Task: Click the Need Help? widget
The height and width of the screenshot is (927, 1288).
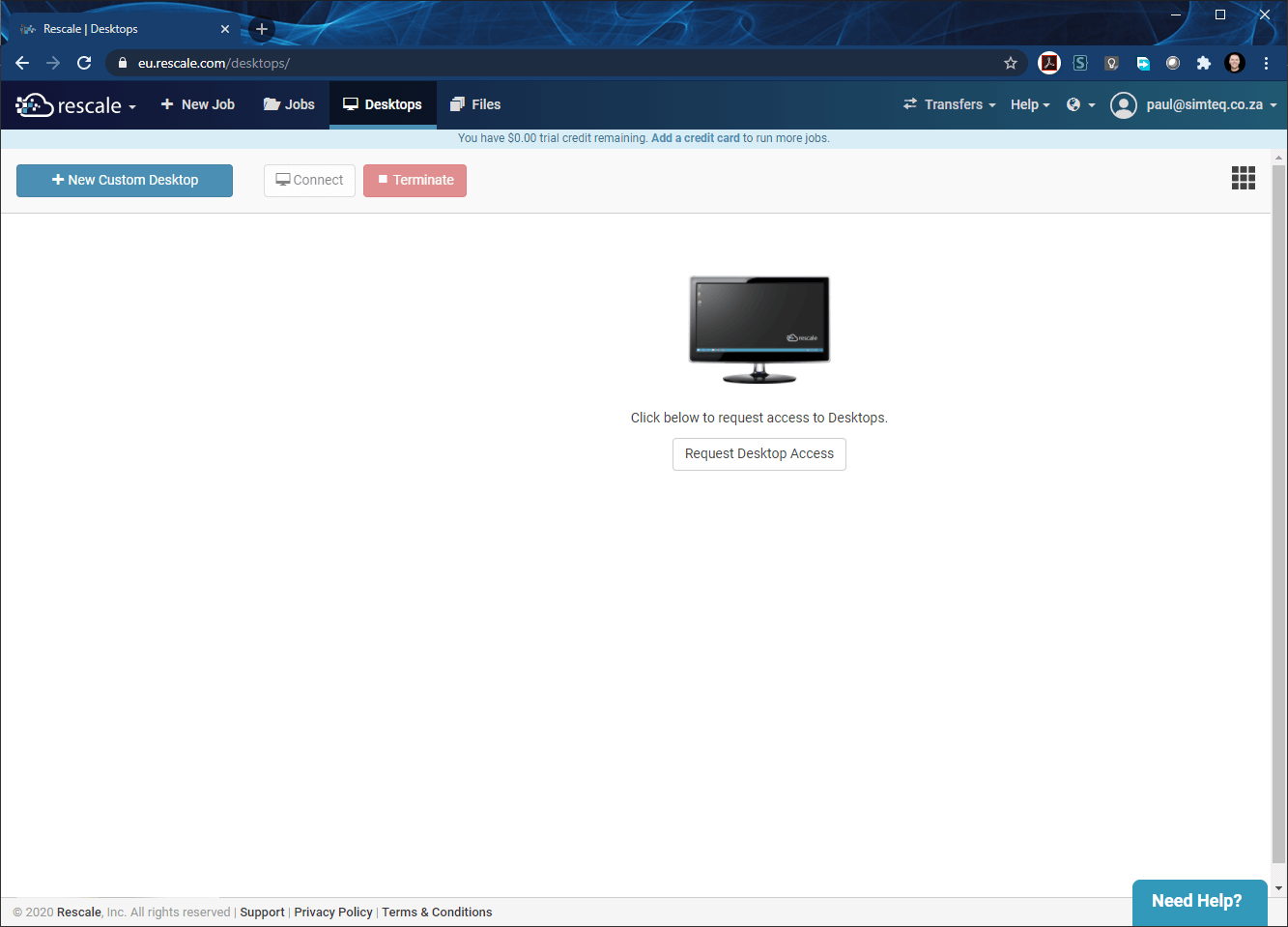Action: [x=1196, y=901]
